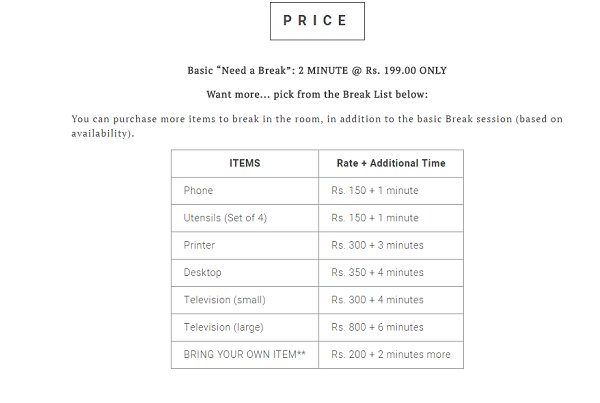Select BRING YOUR OWN ITEM** cell
The width and height of the screenshot is (600, 403).
click(245, 355)
